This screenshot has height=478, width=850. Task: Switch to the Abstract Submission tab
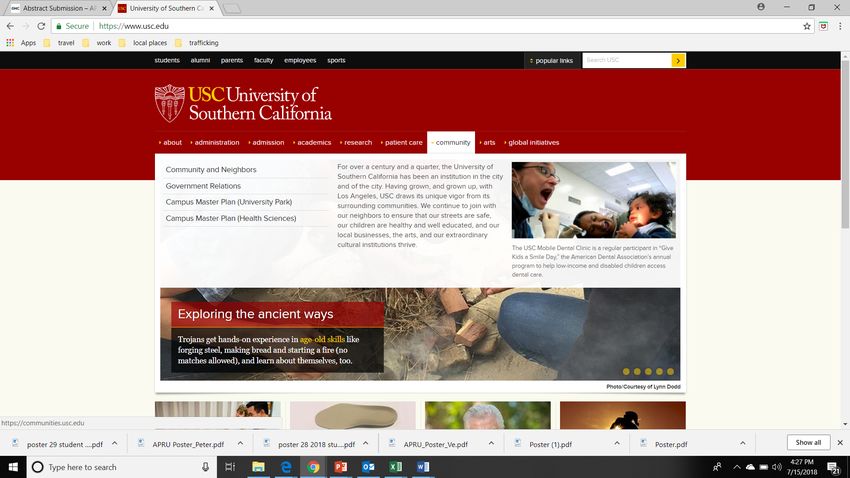pyautogui.click(x=57, y=8)
